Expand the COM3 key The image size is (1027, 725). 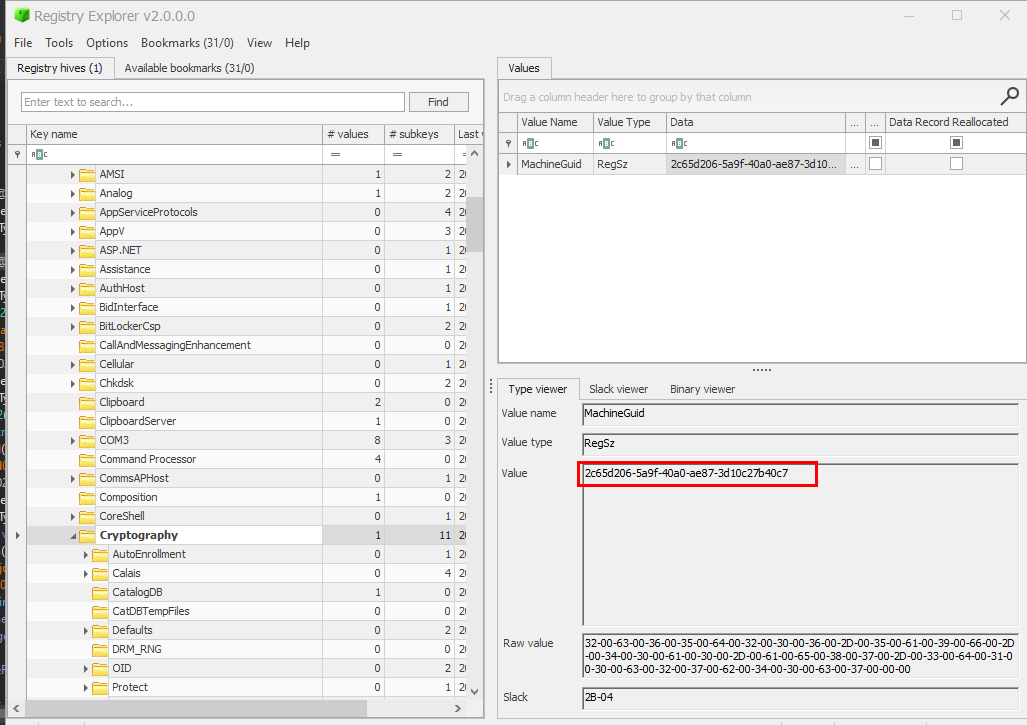tap(72, 441)
